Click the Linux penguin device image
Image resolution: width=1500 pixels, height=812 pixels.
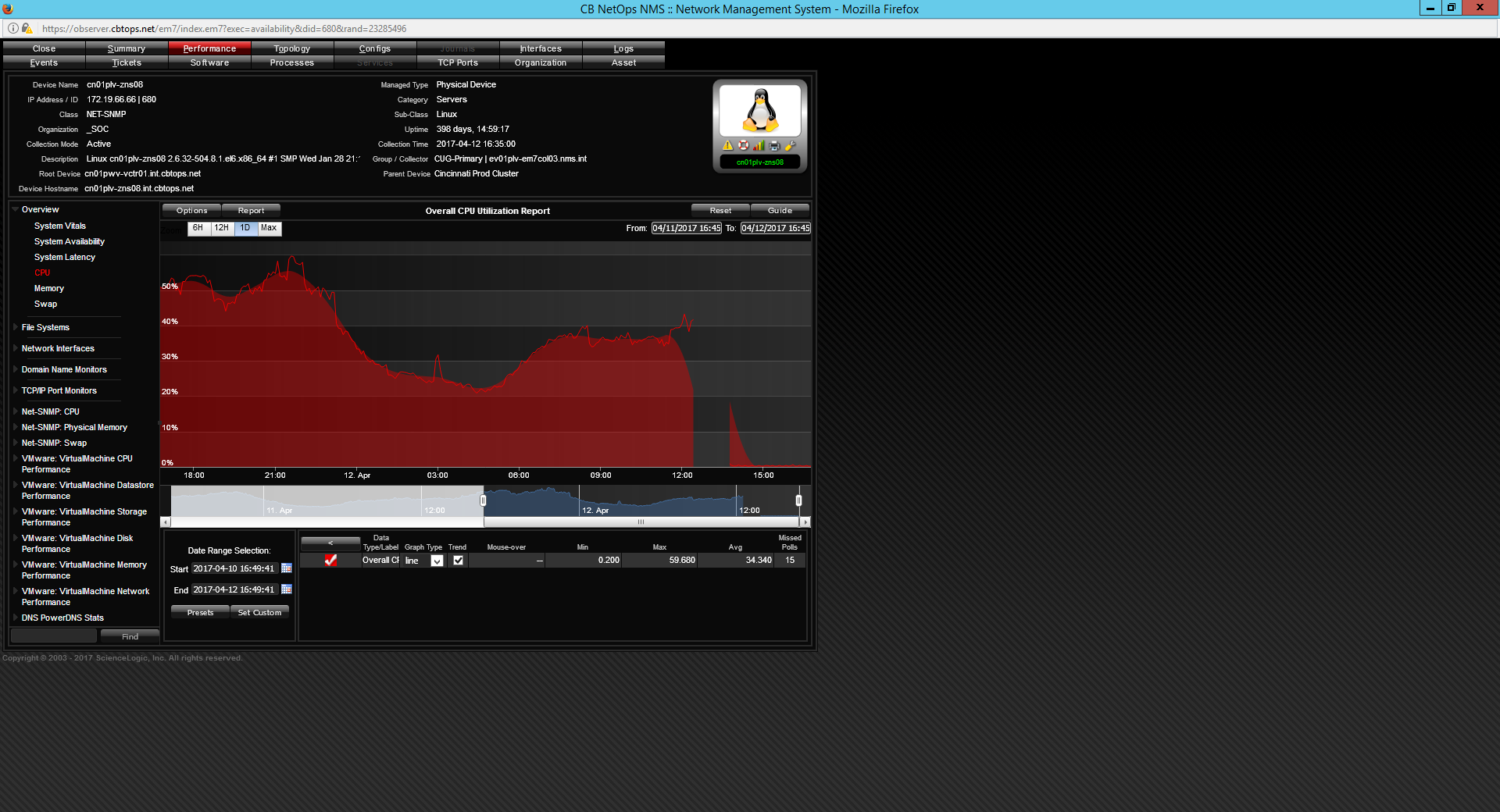760,110
